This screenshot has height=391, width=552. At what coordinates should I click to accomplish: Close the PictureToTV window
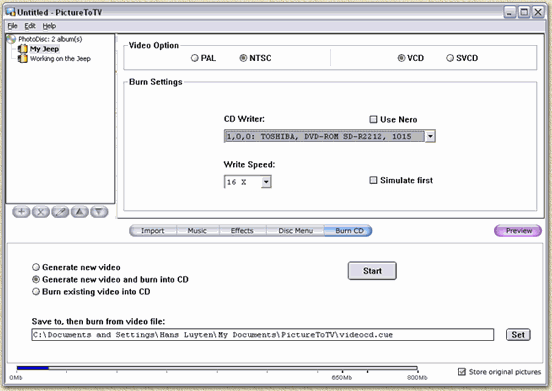538,12
